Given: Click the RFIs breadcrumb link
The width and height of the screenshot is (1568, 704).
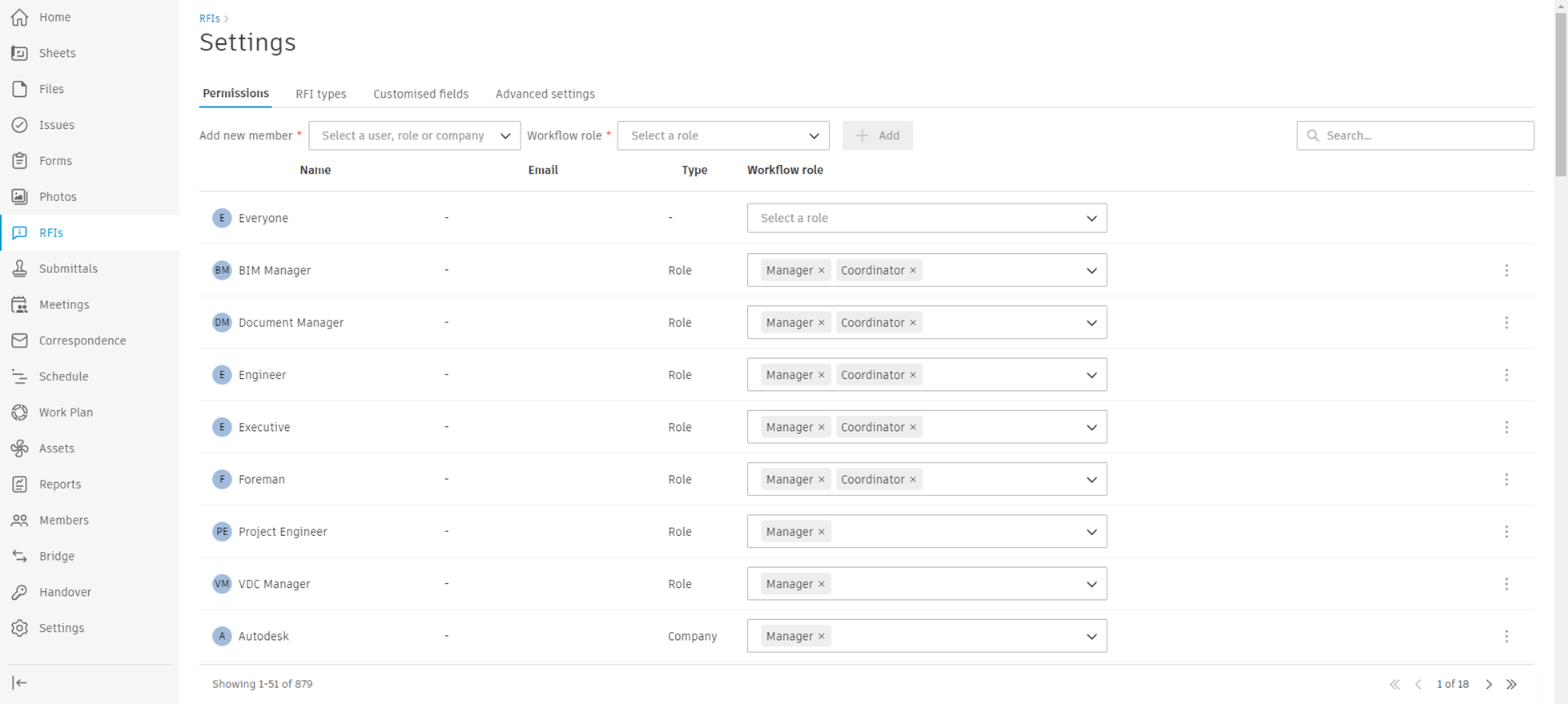Looking at the screenshot, I should click(209, 18).
